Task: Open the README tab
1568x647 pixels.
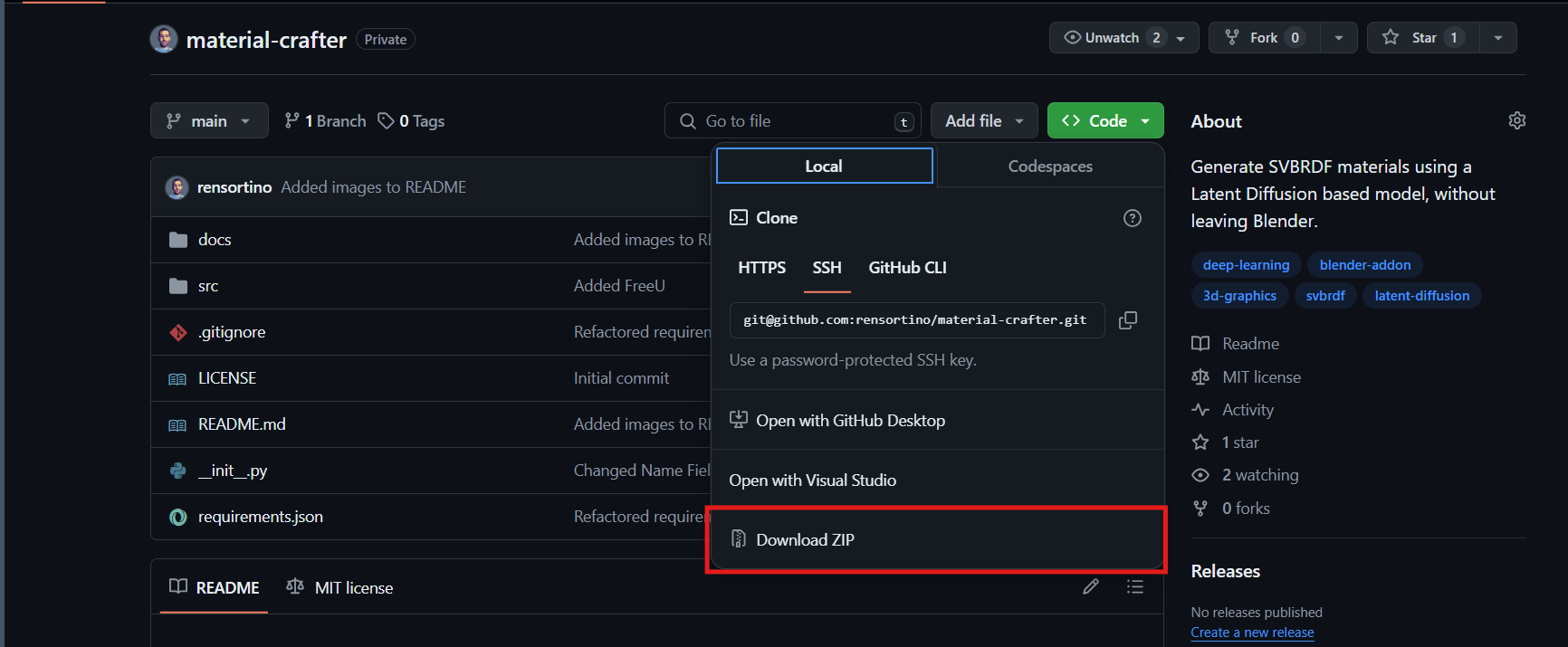Action: coord(215,587)
